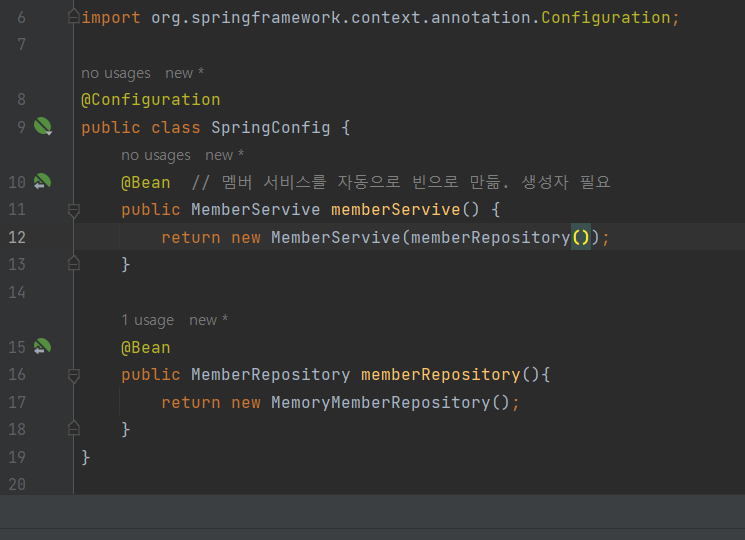Click memberRepository method name on line 16
The image size is (745, 540).
point(440,375)
